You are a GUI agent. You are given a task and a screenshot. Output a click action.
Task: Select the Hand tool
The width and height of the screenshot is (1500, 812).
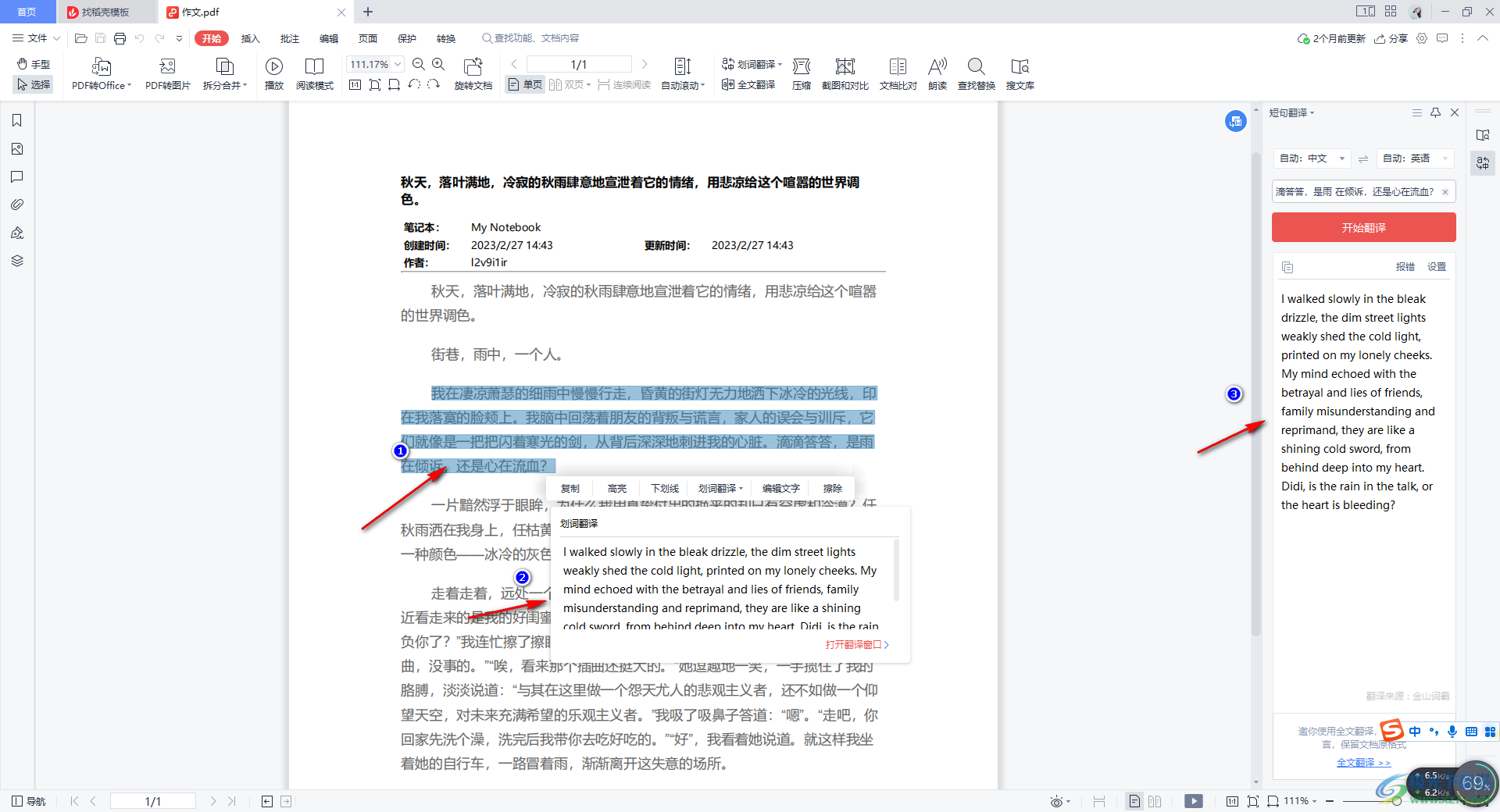point(33,64)
